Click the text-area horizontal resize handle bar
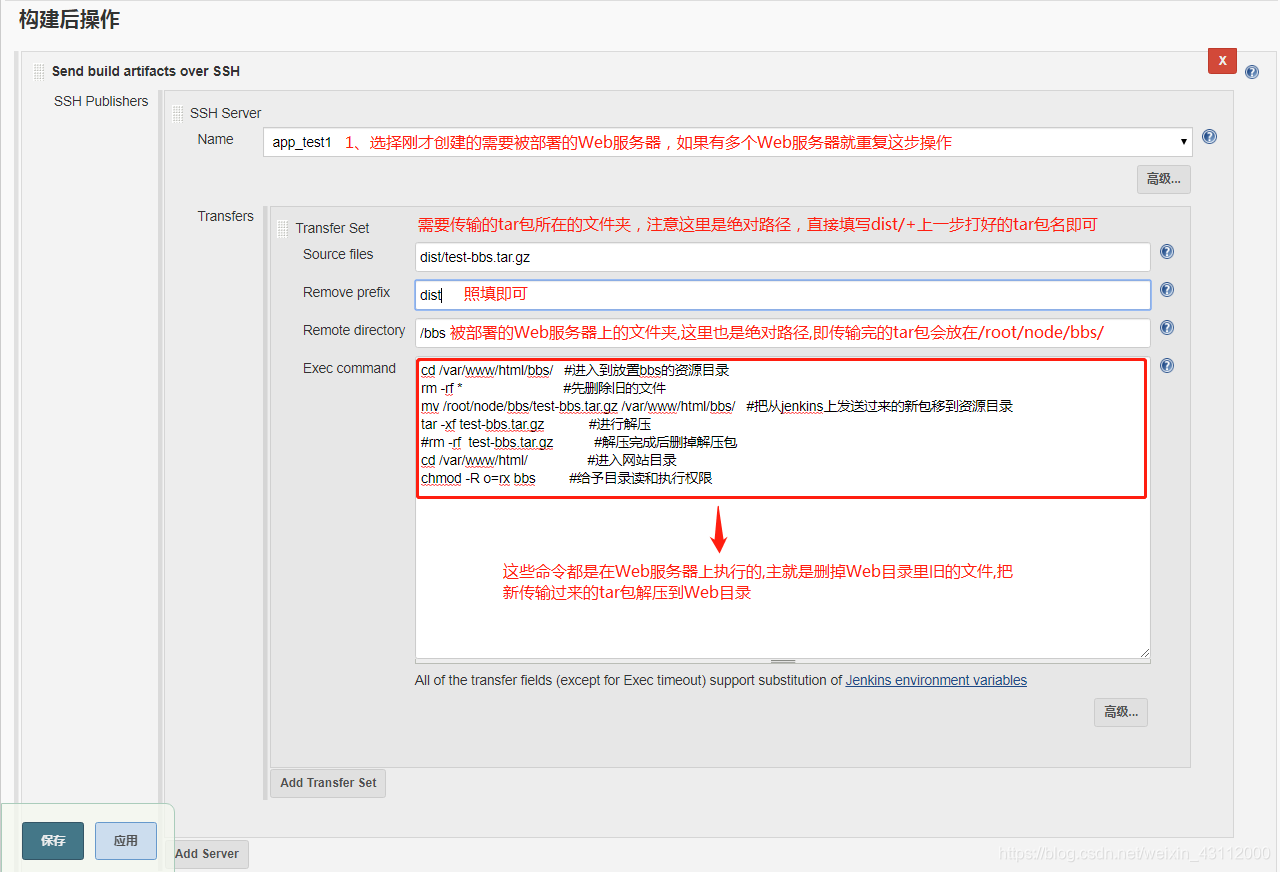The width and height of the screenshot is (1280, 872). 783,661
